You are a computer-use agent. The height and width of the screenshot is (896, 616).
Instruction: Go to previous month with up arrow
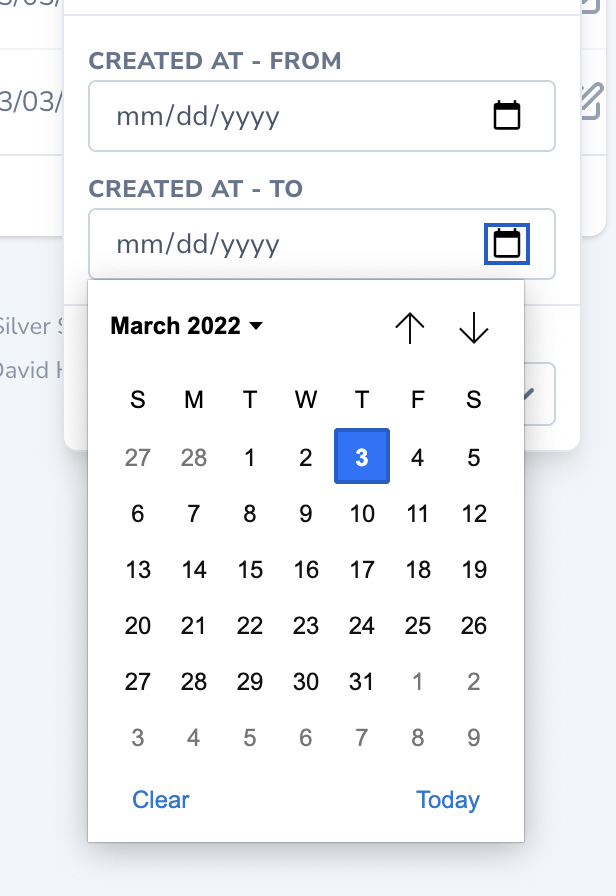pos(410,327)
